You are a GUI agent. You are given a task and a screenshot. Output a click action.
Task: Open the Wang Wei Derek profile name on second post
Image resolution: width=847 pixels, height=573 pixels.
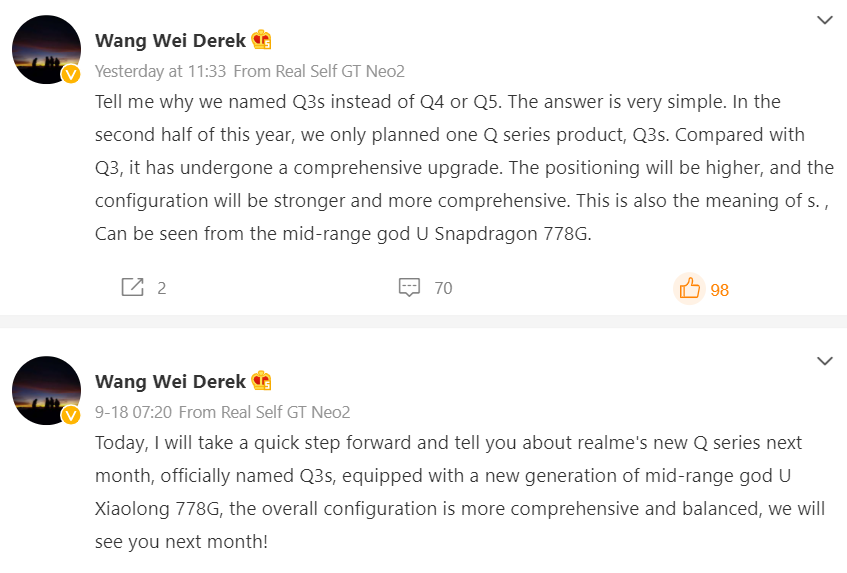170,381
